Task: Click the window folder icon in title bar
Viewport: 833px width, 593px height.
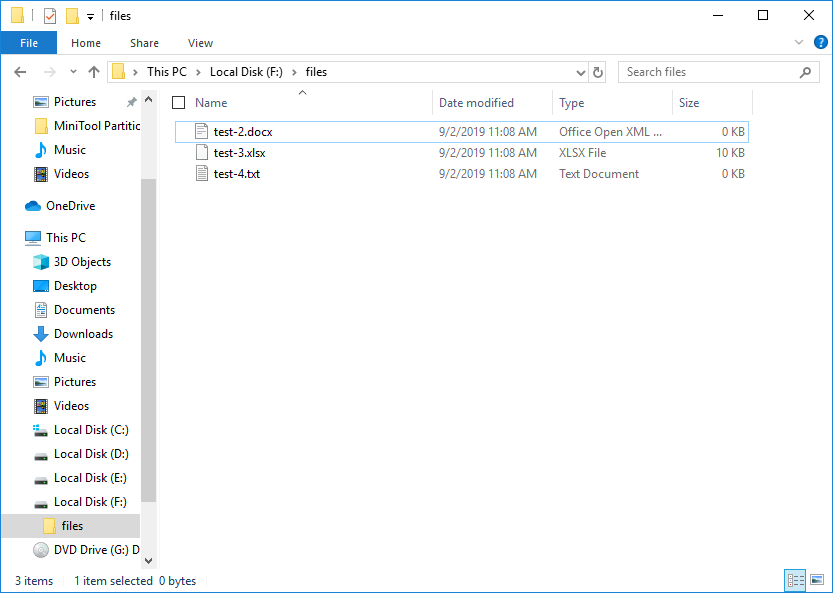Action: coord(18,16)
